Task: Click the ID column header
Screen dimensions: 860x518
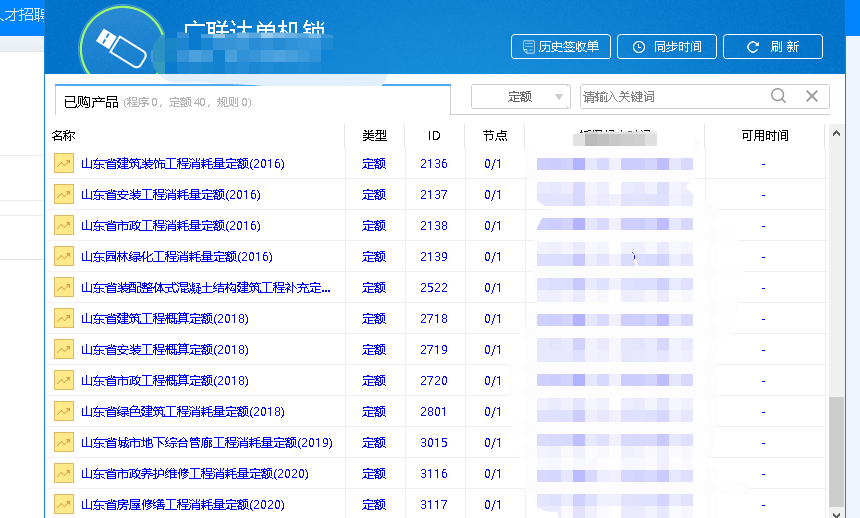Action: [434, 136]
